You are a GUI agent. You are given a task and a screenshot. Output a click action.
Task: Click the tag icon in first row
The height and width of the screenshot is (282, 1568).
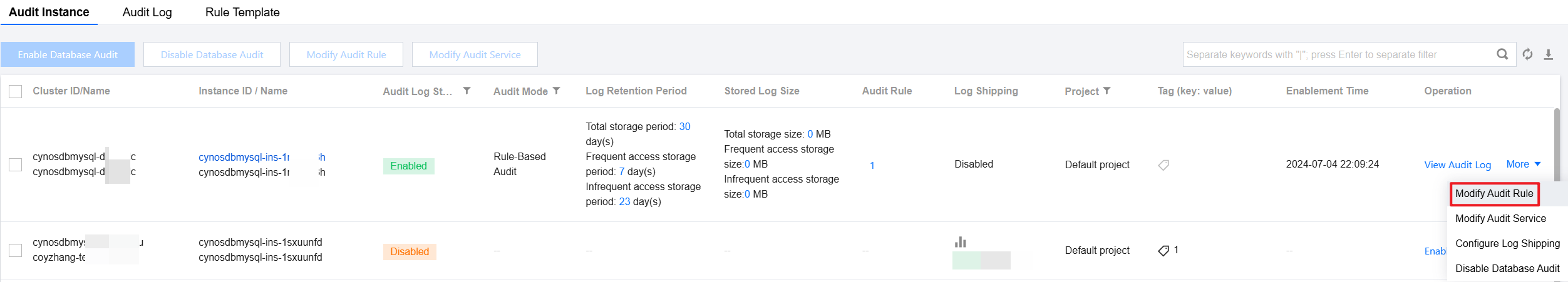click(x=1163, y=164)
